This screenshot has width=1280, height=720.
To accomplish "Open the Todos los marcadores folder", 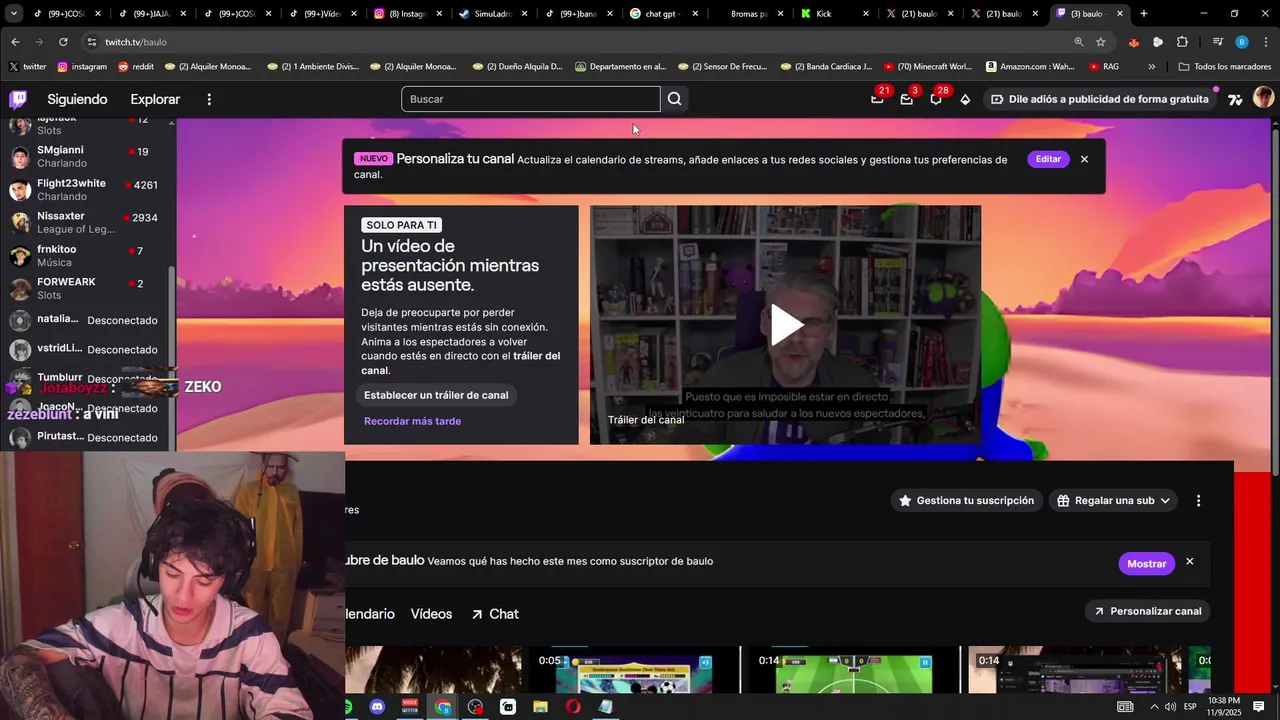I will (1225, 67).
